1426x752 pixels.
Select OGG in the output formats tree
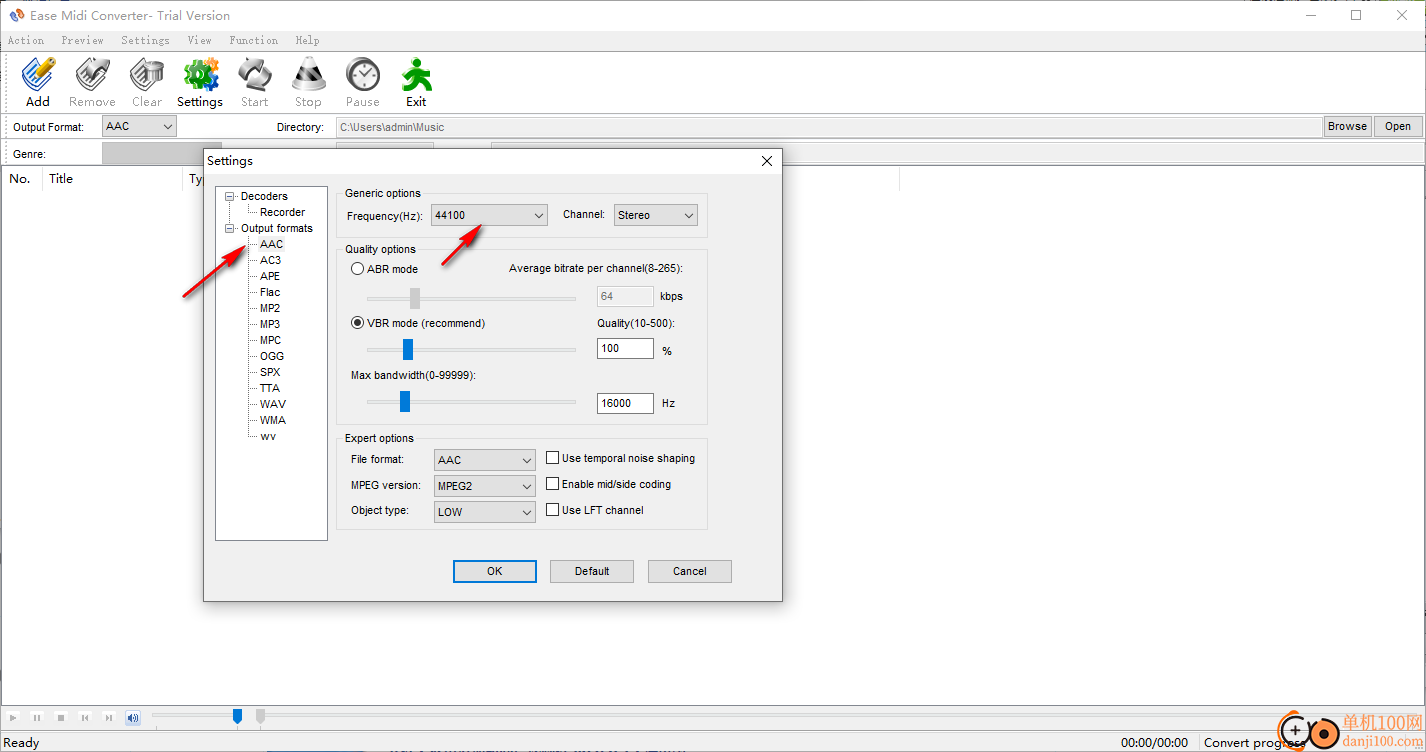pyautogui.click(x=272, y=356)
